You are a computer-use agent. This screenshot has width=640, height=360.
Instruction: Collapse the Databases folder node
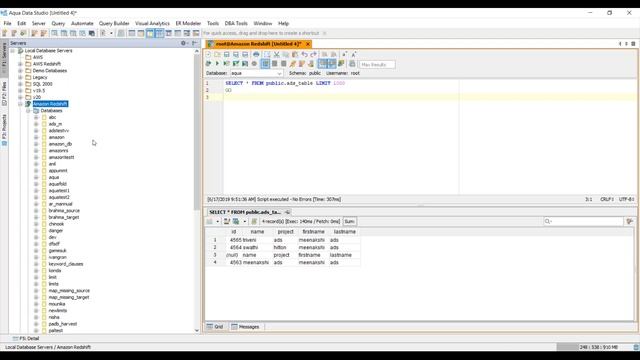(x=28, y=111)
